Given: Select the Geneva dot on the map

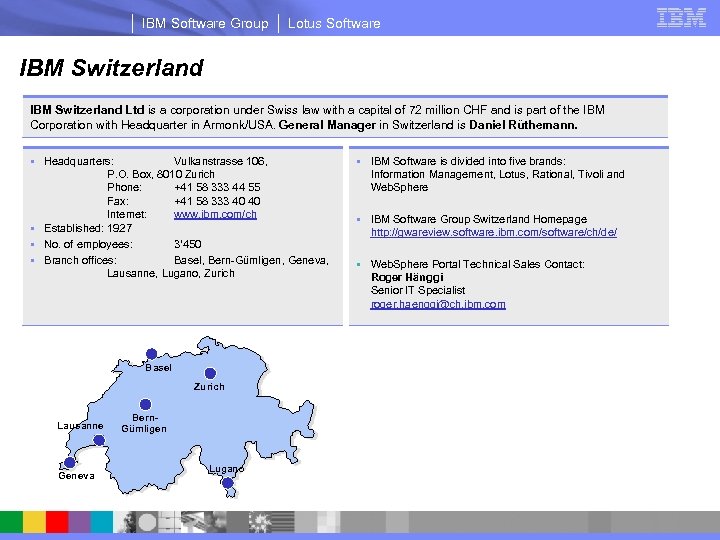Looking at the screenshot, I should (x=70, y=462).
